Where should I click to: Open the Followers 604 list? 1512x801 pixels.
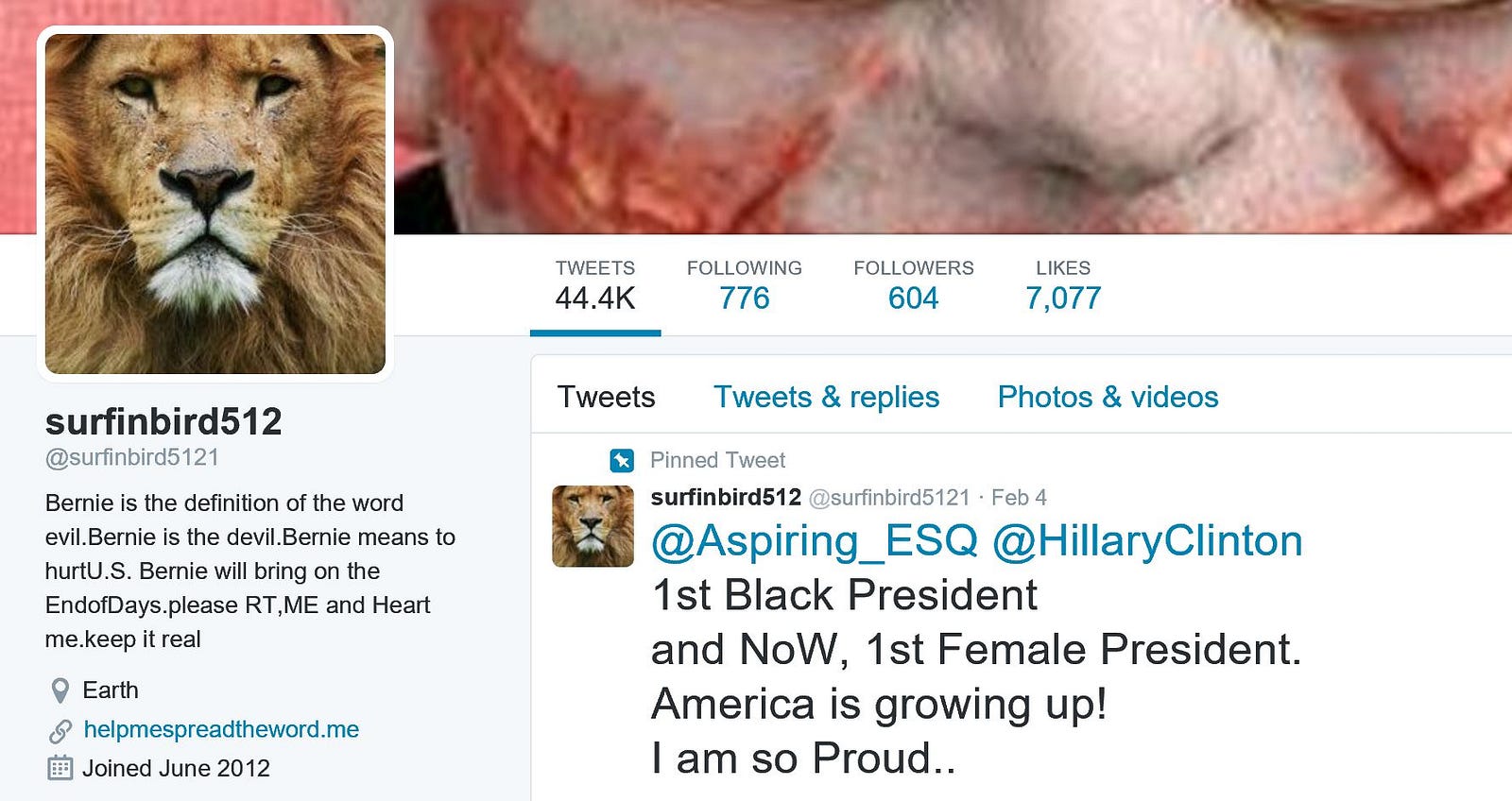coord(914,285)
